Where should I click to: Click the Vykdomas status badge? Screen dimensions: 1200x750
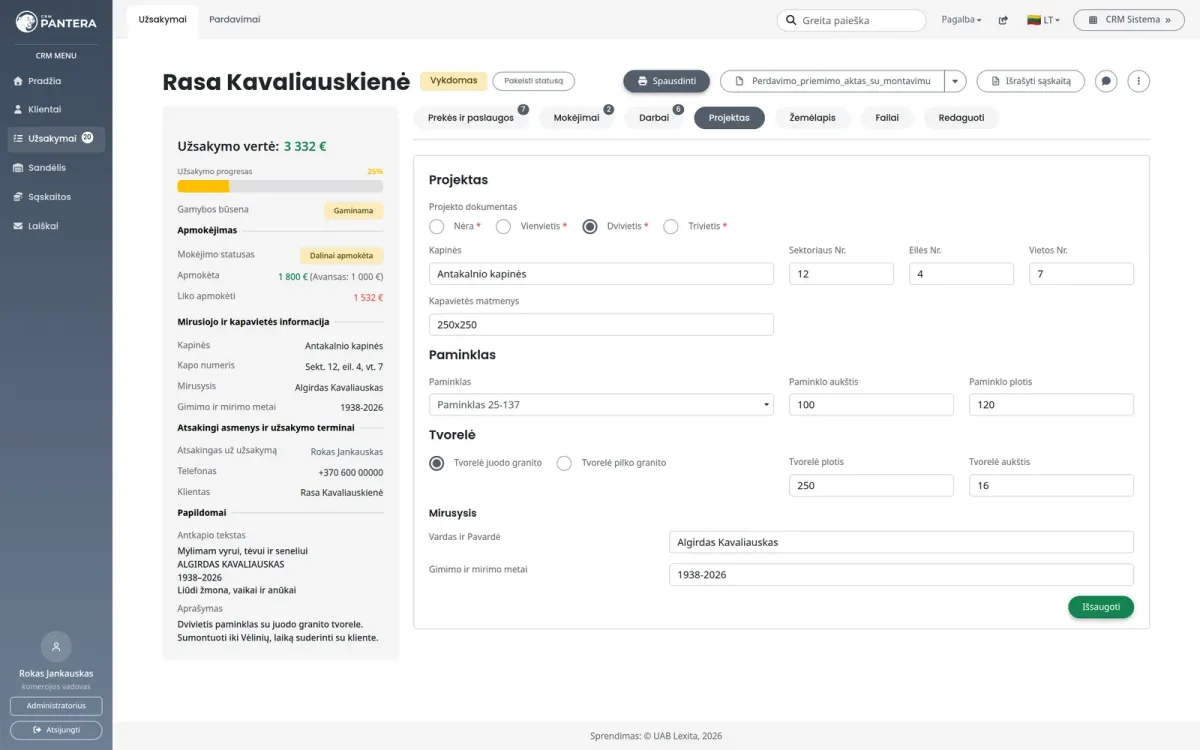point(454,81)
